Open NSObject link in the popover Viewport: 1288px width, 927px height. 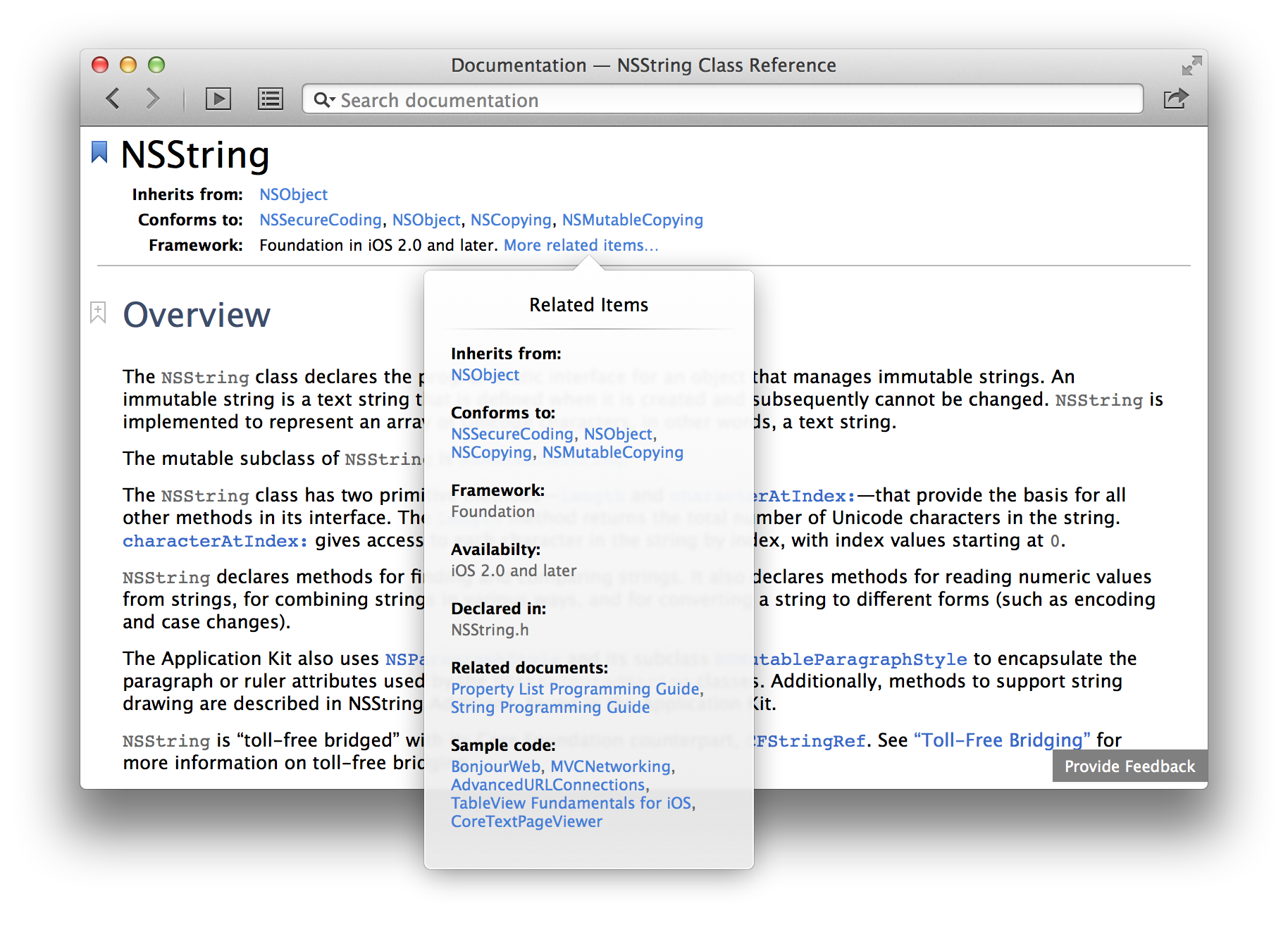(x=485, y=375)
